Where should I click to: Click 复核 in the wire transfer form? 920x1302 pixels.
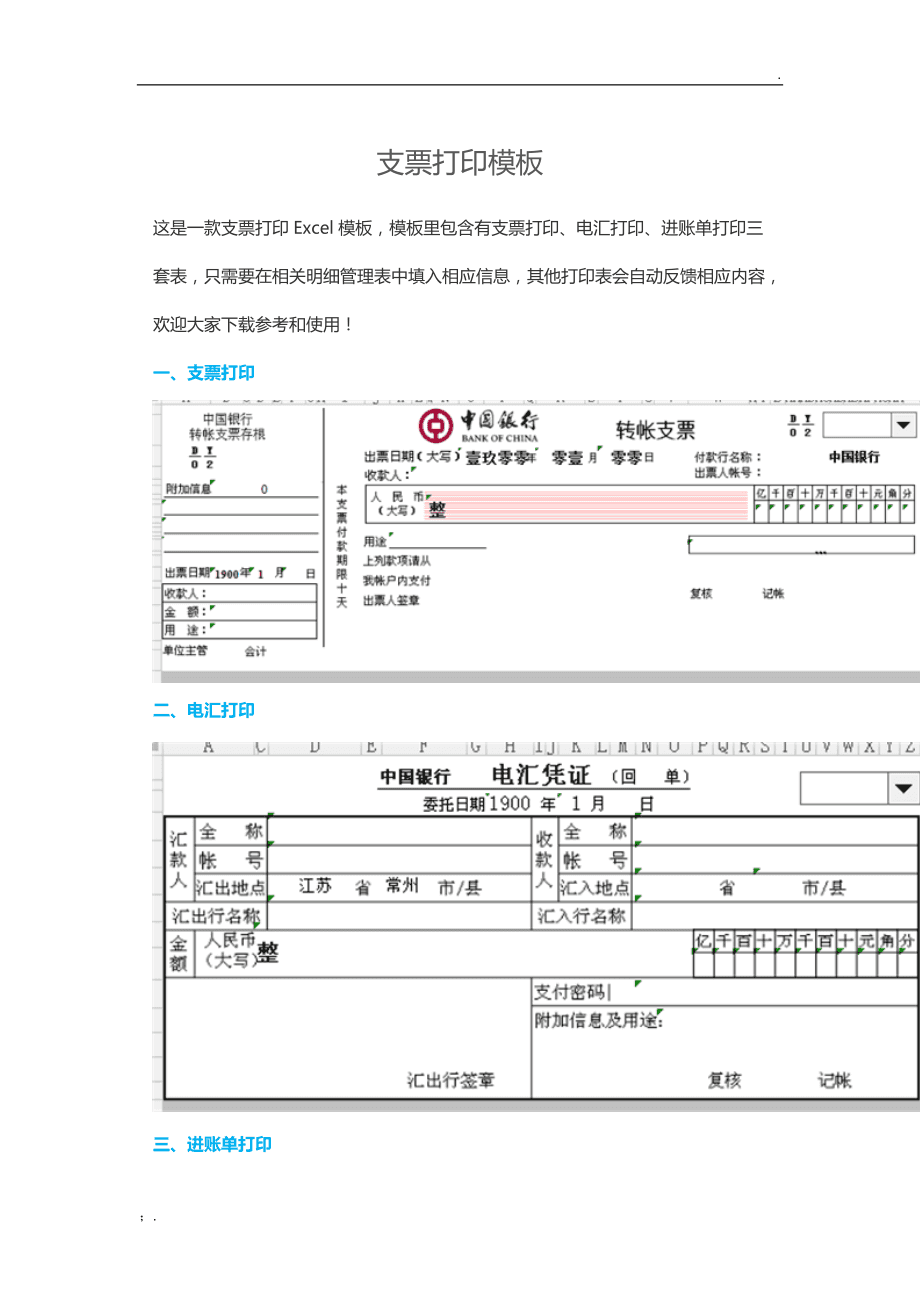[724, 1081]
